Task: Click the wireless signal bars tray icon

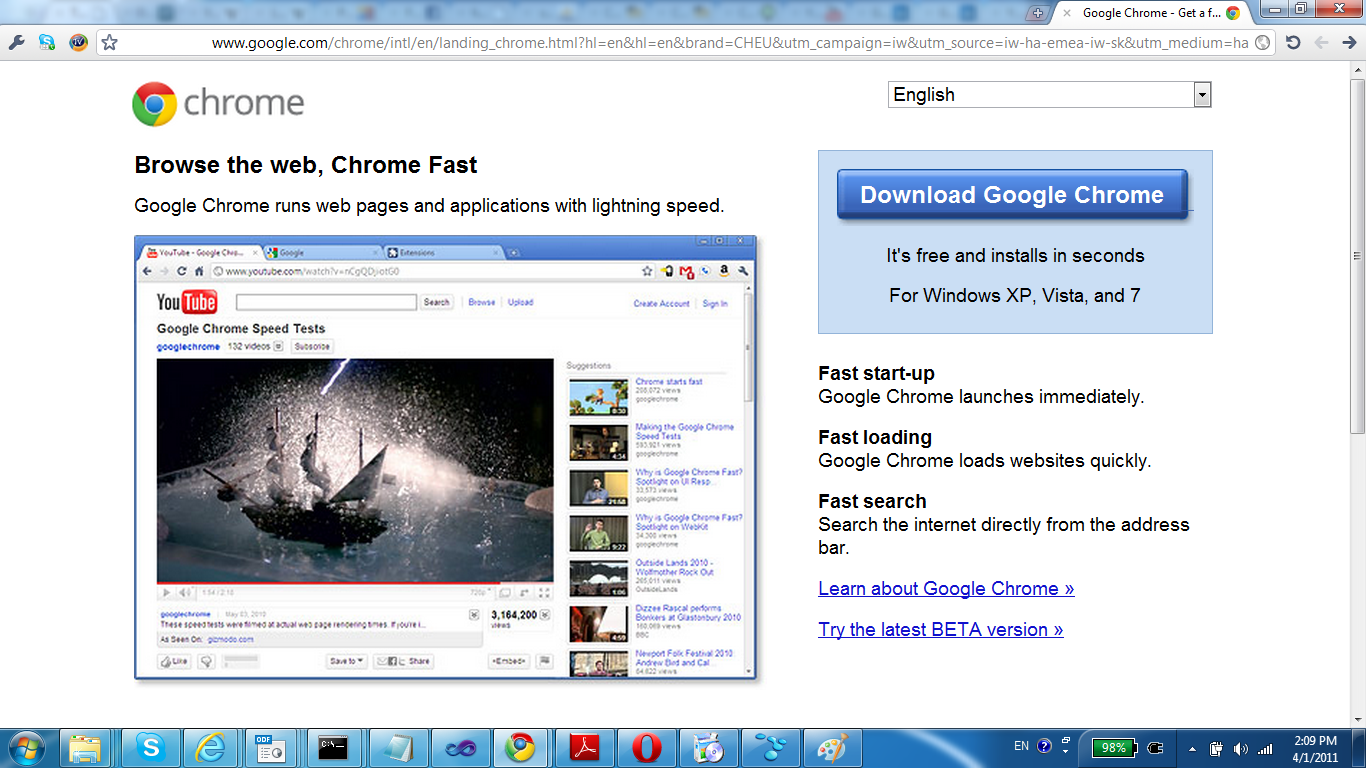Action: 1265,748
